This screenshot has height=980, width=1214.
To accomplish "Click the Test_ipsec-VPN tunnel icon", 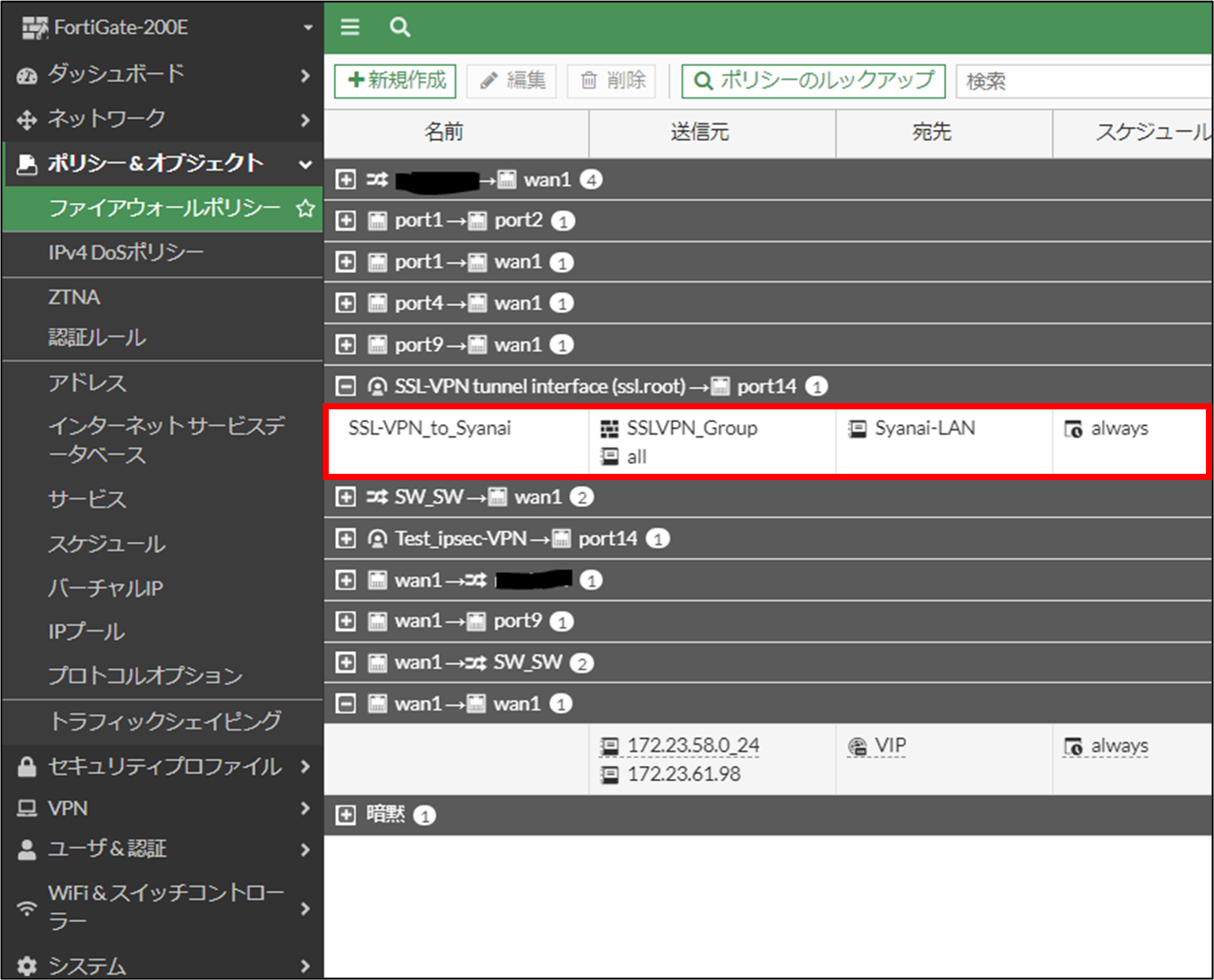I will [x=377, y=538].
